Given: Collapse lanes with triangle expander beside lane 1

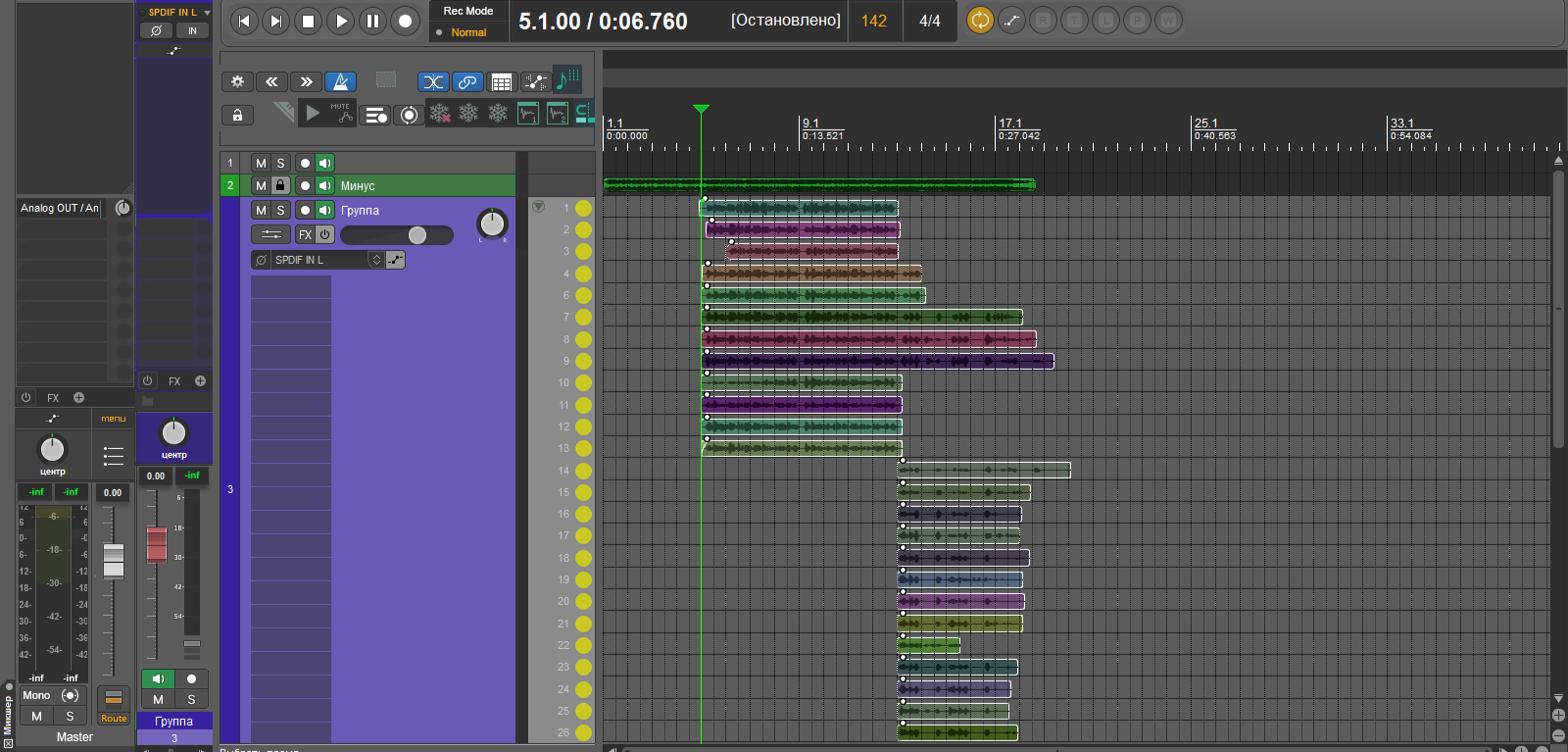Looking at the screenshot, I should tap(538, 207).
